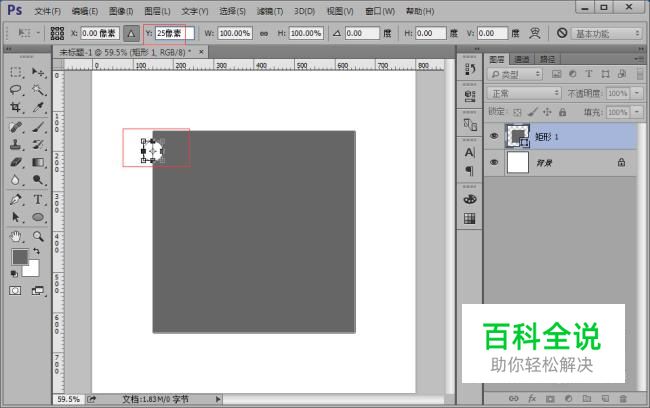Expand the opacity 100% dropdown arrow
Image resolution: width=650 pixels, height=408 pixels.
637,93
